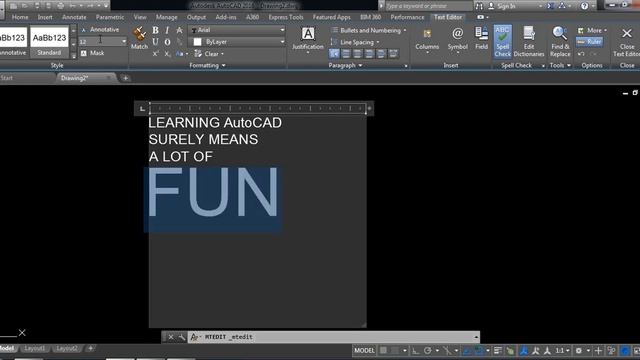Toggle overline formatting
640x360 pixels.
167,42
